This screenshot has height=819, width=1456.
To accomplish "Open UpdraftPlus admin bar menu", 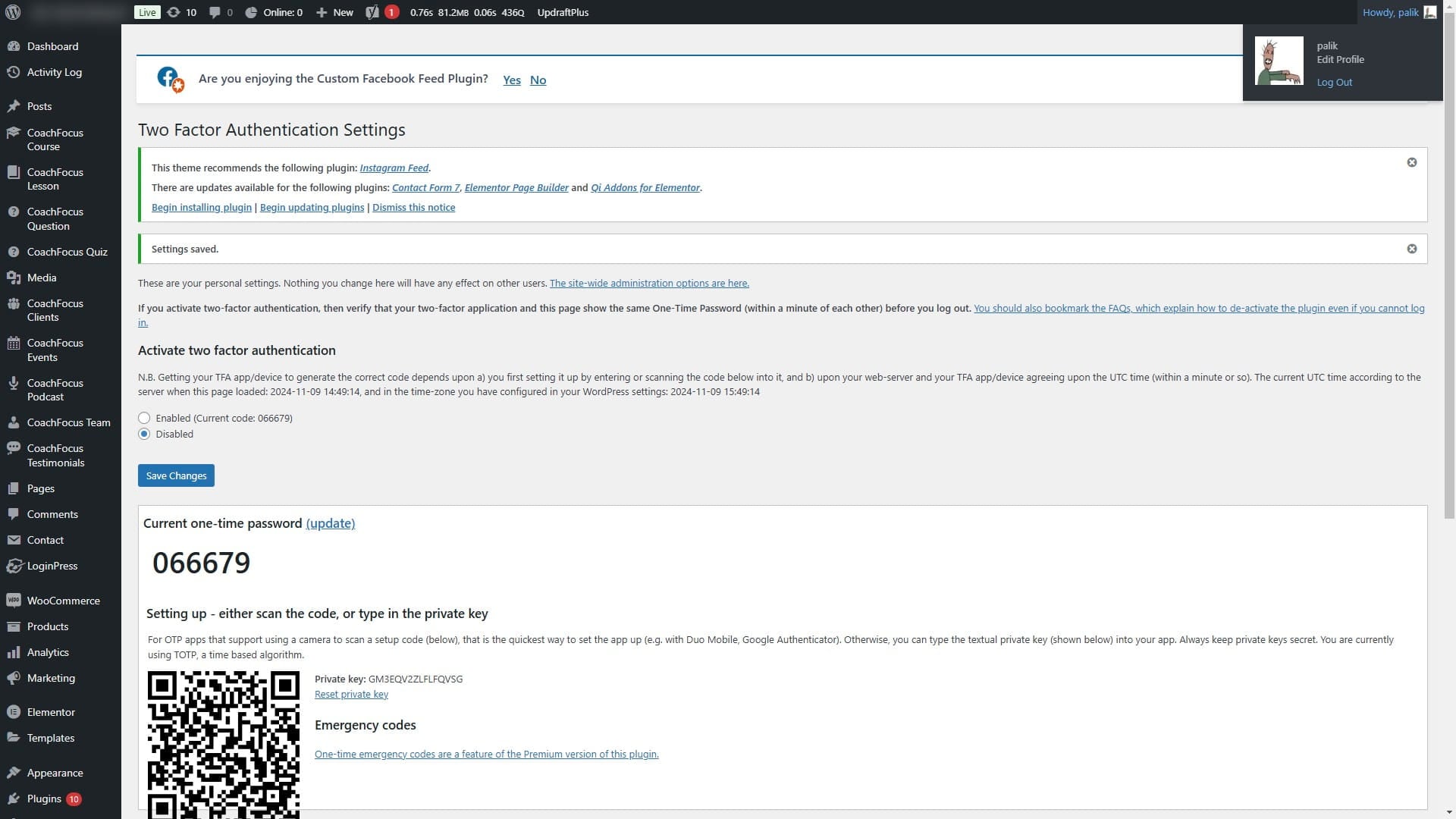I will click(x=562, y=12).
